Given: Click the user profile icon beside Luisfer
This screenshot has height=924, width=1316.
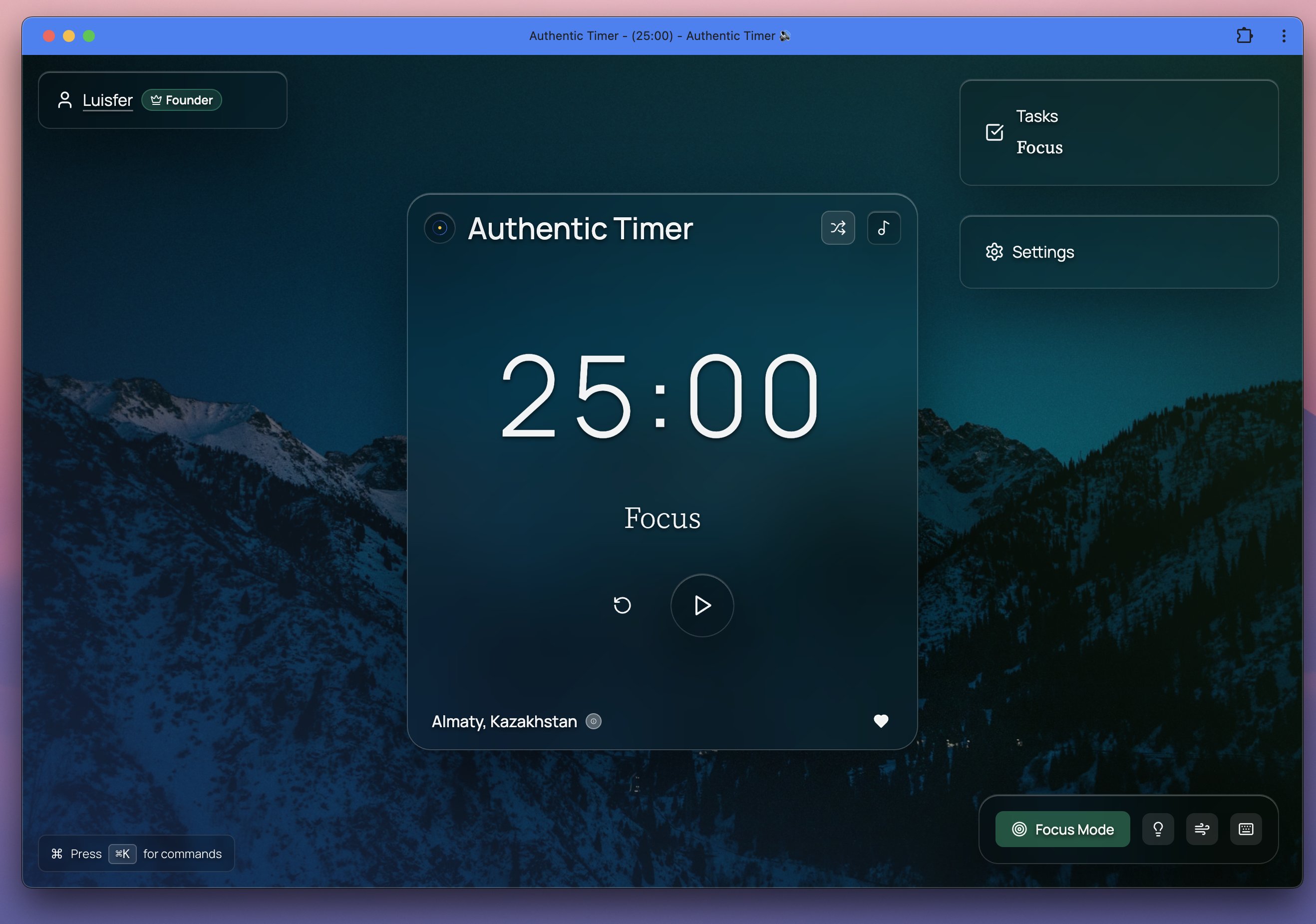Looking at the screenshot, I should click(x=65, y=99).
